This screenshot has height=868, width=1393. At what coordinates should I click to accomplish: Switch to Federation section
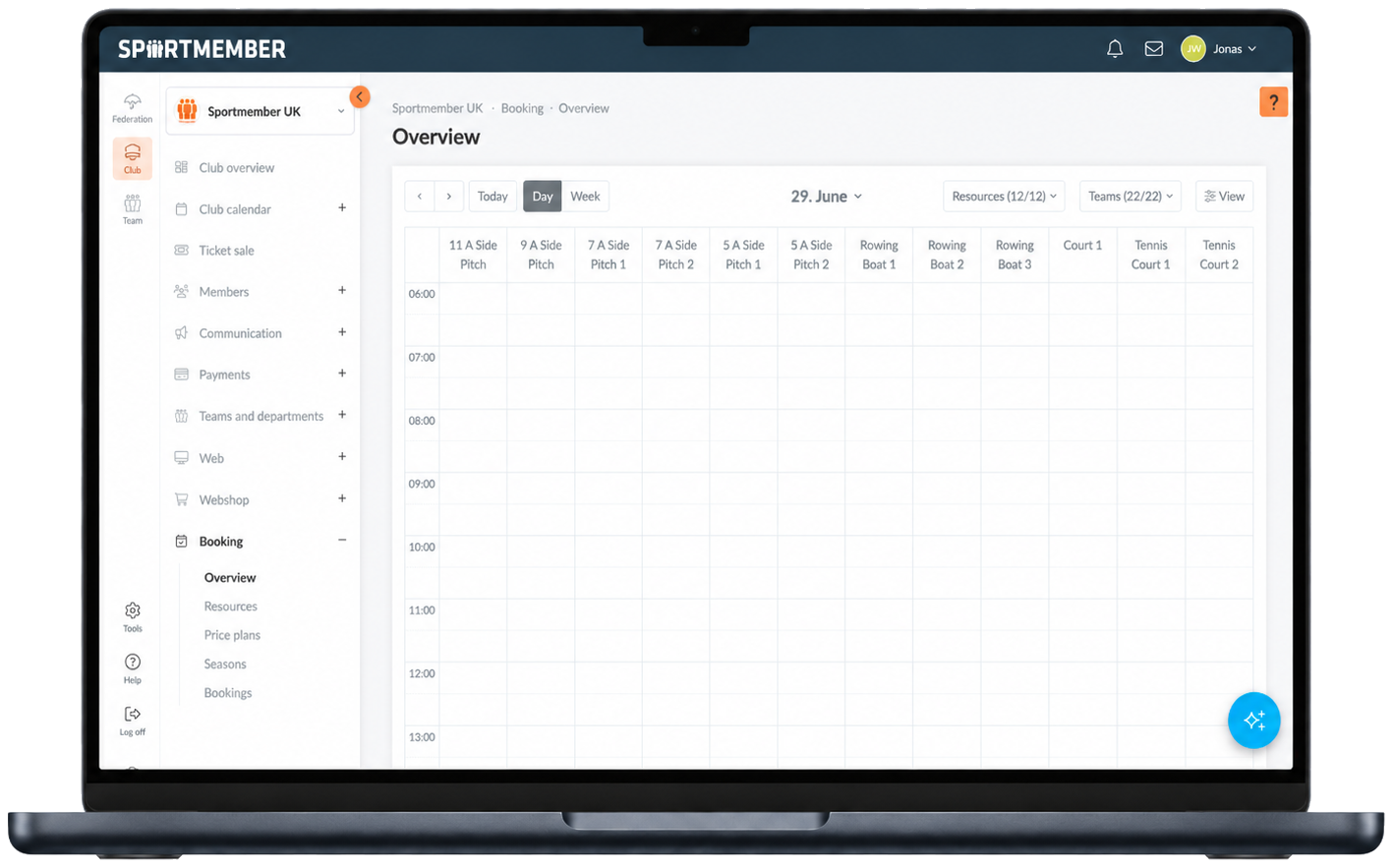click(x=132, y=108)
